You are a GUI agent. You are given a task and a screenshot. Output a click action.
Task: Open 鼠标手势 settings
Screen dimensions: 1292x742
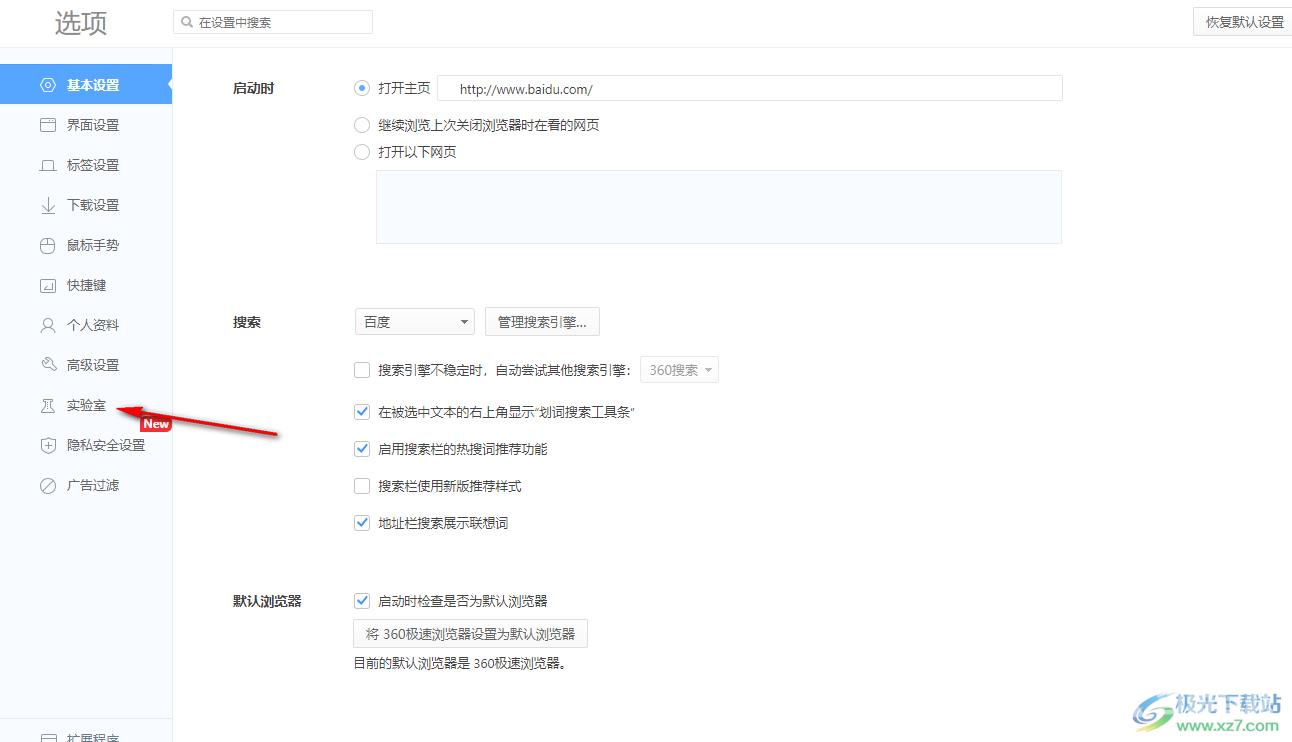[x=86, y=245]
